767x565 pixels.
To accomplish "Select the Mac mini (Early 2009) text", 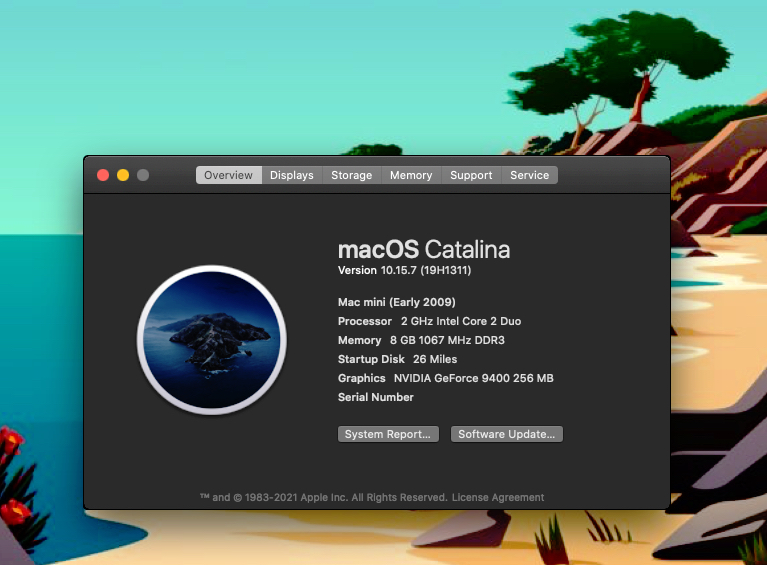I will [397, 302].
